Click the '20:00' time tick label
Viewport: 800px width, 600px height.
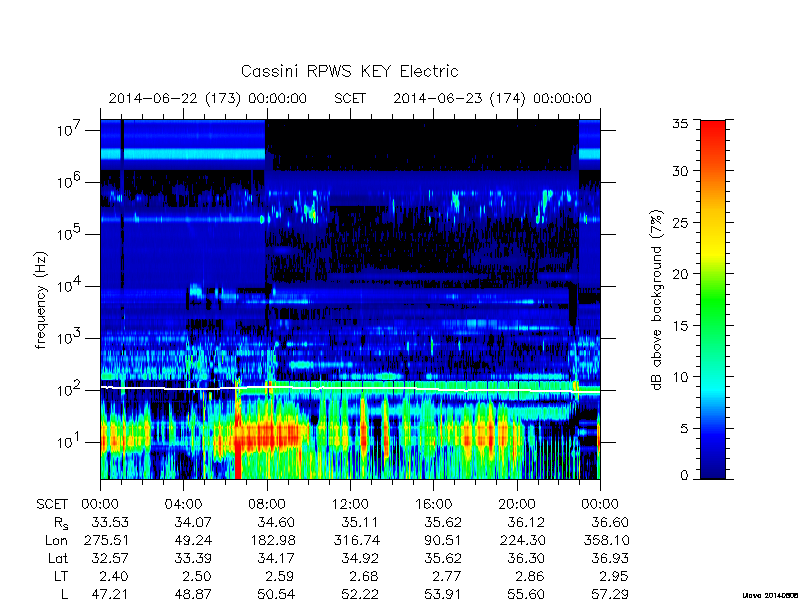click(x=517, y=504)
